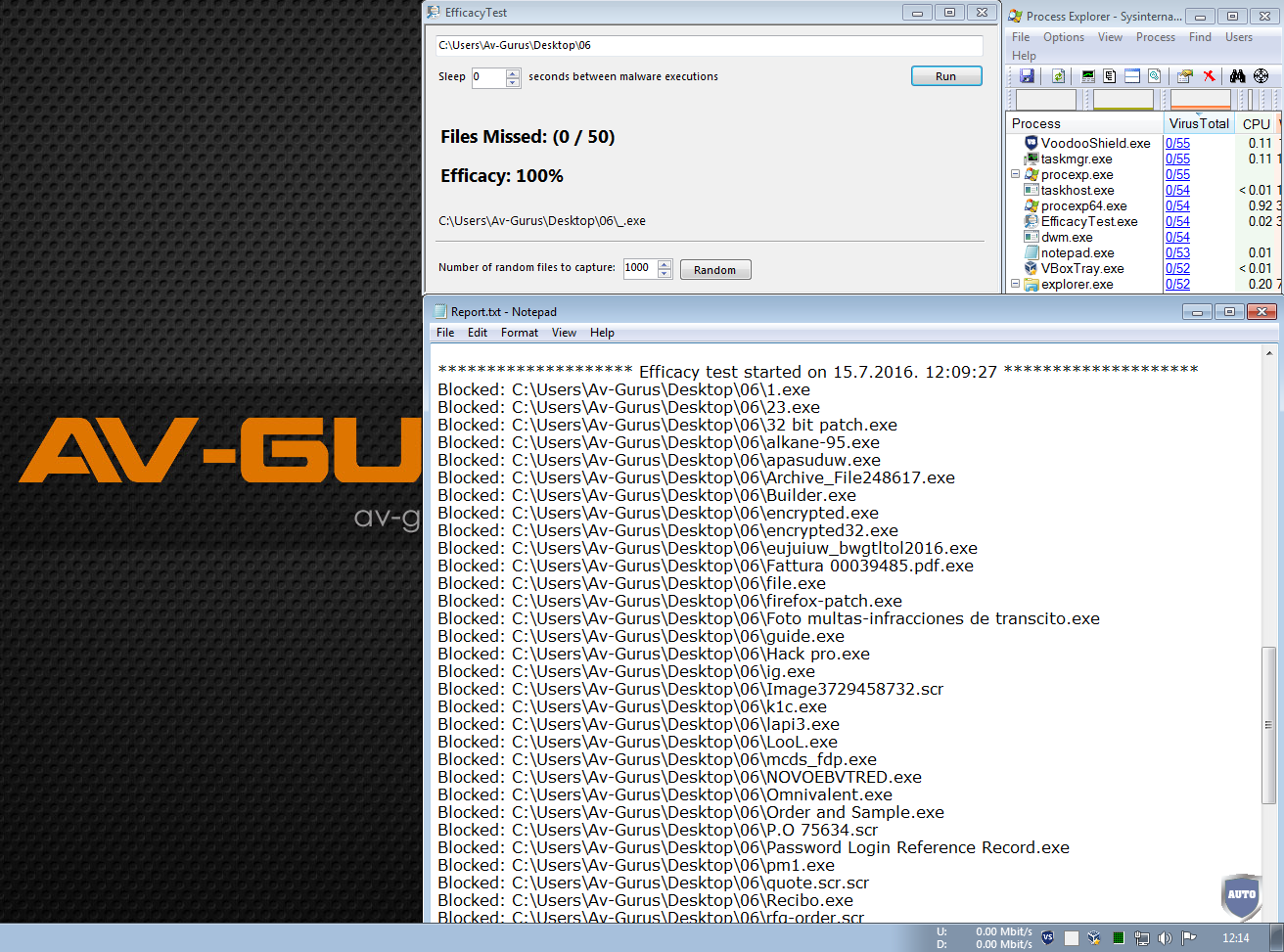The height and width of the screenshot is (952, 1284).
Task: Click the binoculars Find icon in Process Explorer
Action: coord(1237,76)
